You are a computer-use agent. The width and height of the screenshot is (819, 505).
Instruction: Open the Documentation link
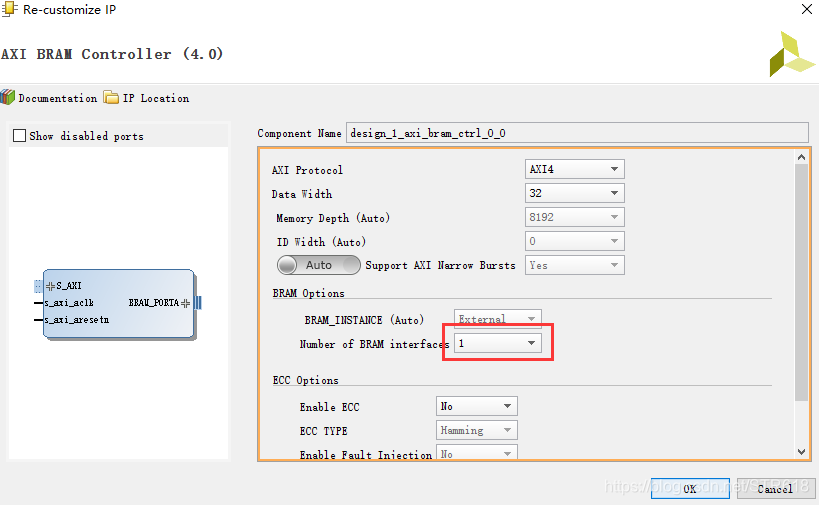[x=57, y=98]
